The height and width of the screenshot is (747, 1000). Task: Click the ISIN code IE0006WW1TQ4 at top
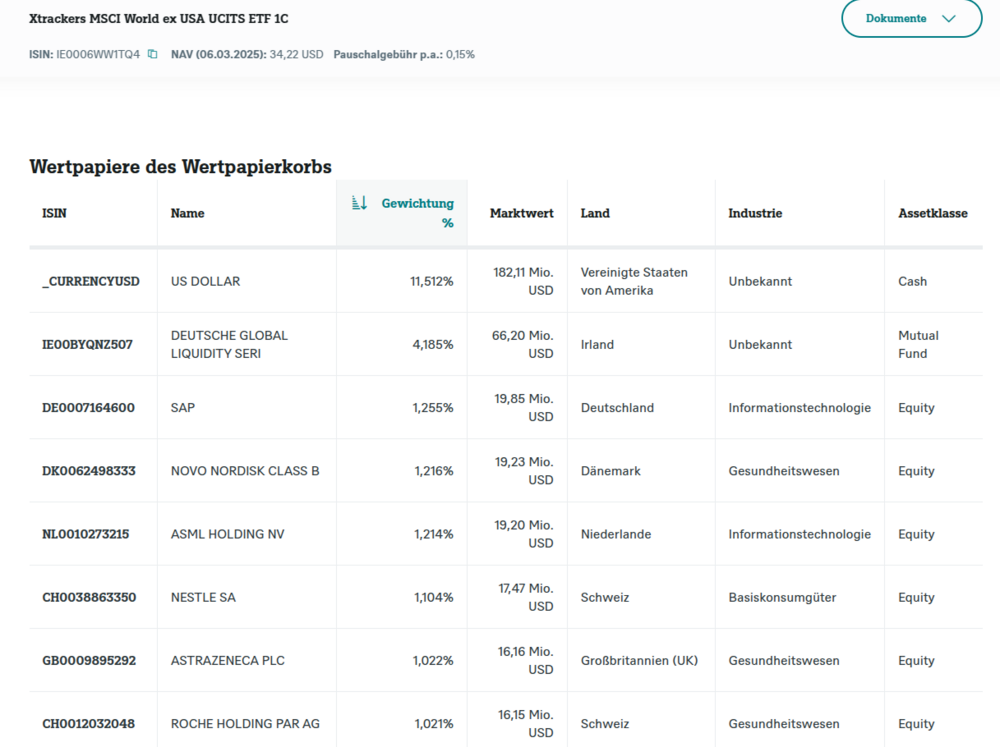[x=98, y=54]
